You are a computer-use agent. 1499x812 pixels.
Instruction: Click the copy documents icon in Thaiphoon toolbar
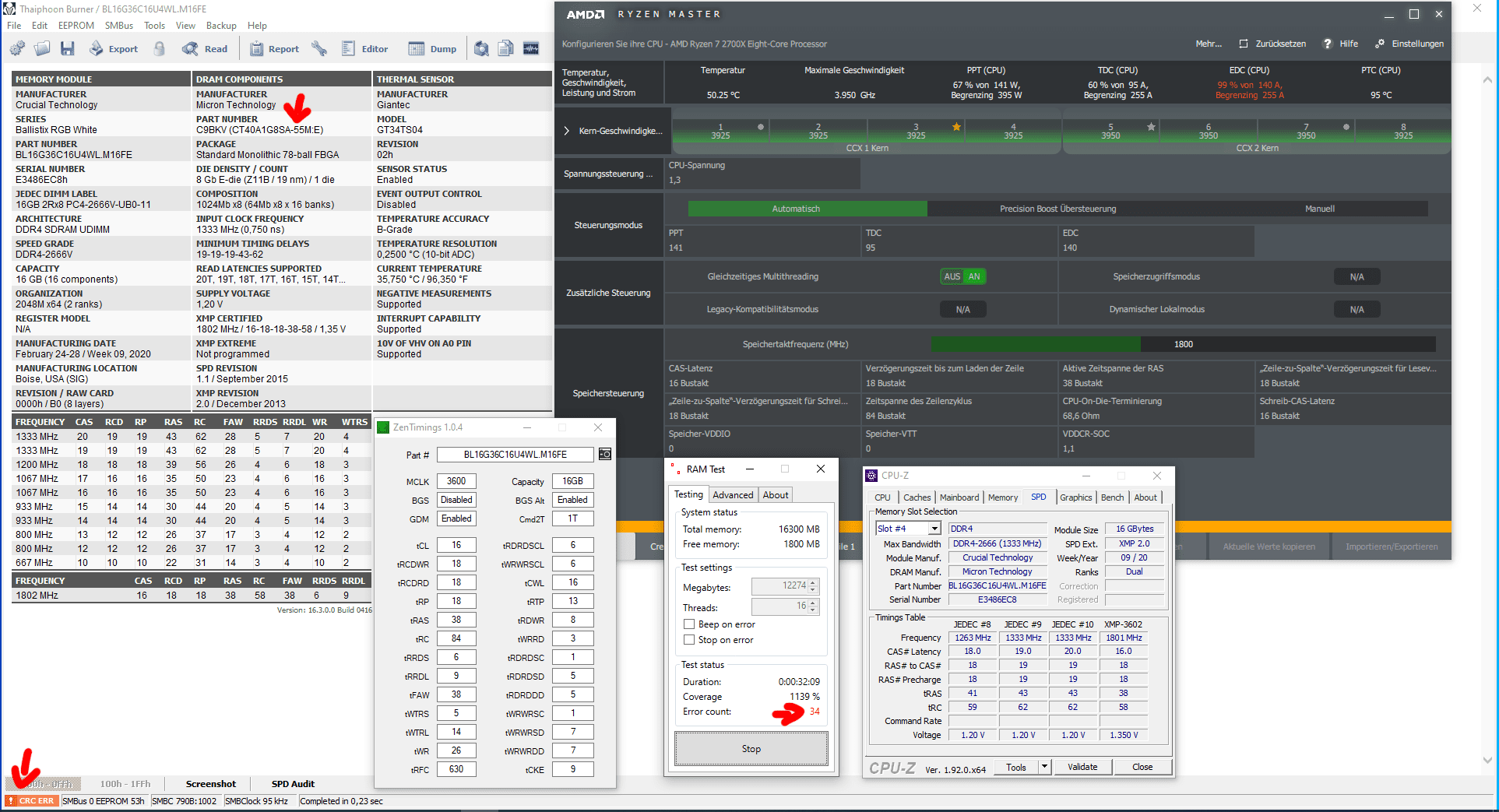pos(506,48)
